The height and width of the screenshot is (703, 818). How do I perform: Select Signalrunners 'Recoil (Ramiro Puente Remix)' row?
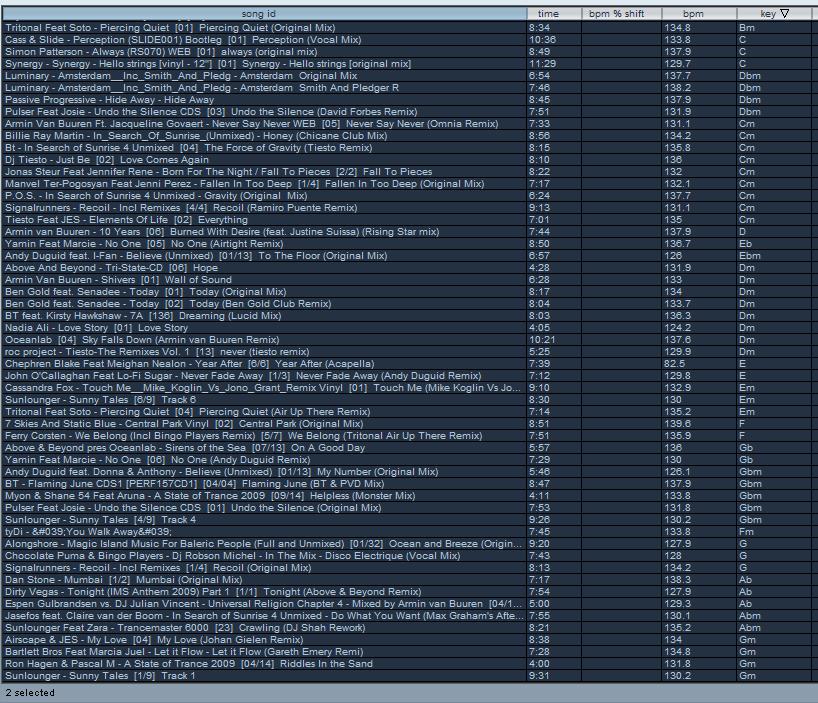pos(407,208)
